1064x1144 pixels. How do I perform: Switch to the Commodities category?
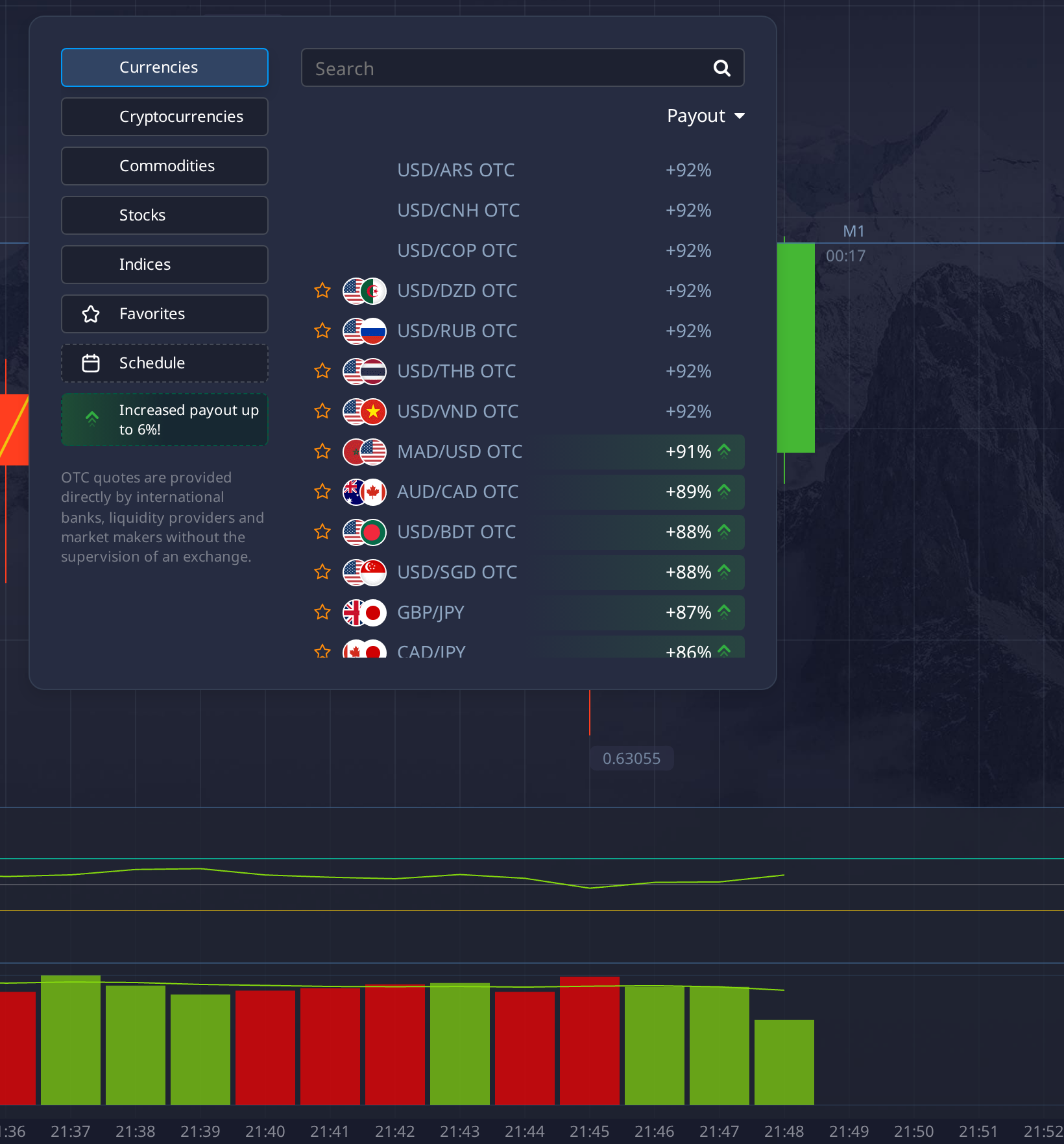[x=165, y=166]
